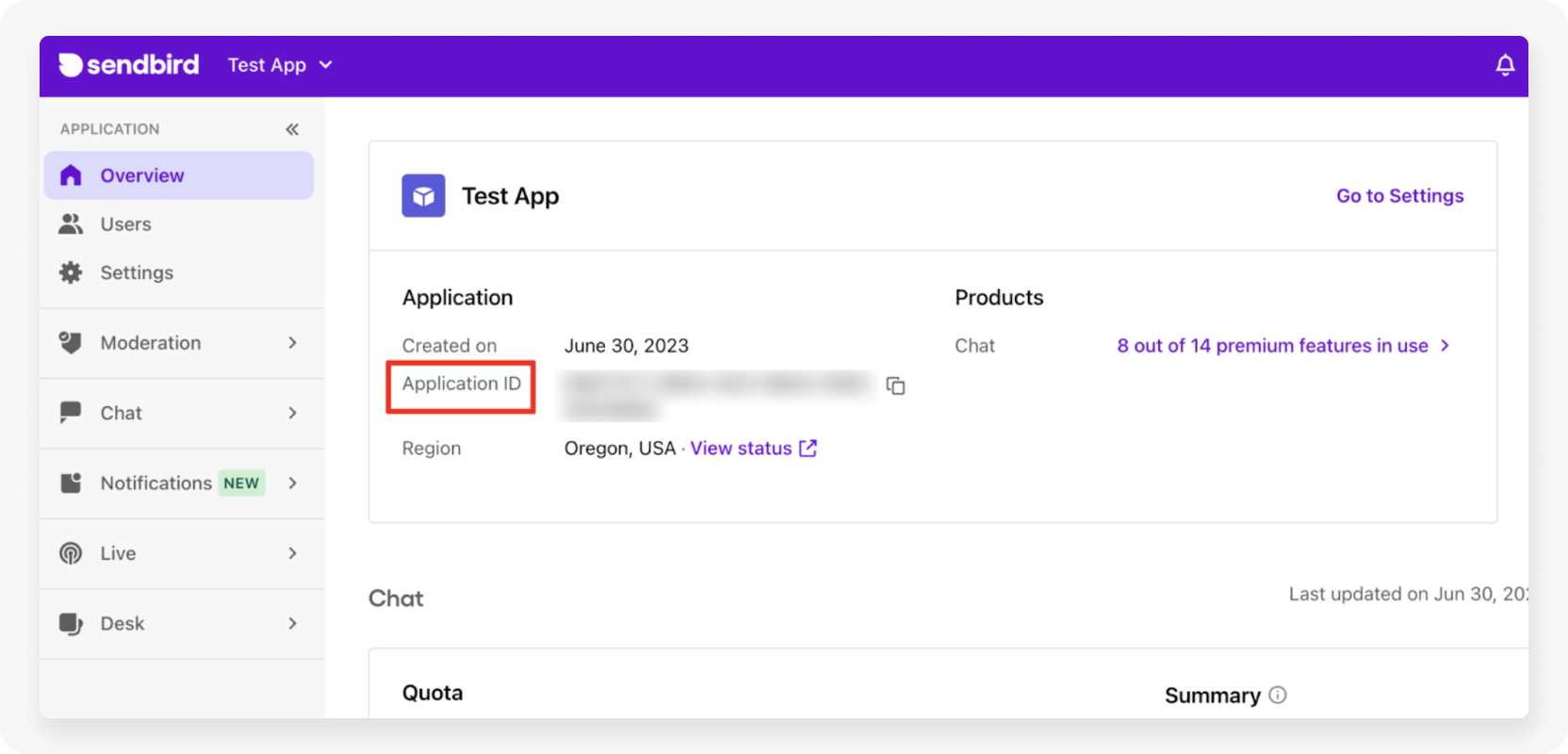This screenshot has height=754, width=1568.
Task: Click the external link icon after View status
Action: 808,449
